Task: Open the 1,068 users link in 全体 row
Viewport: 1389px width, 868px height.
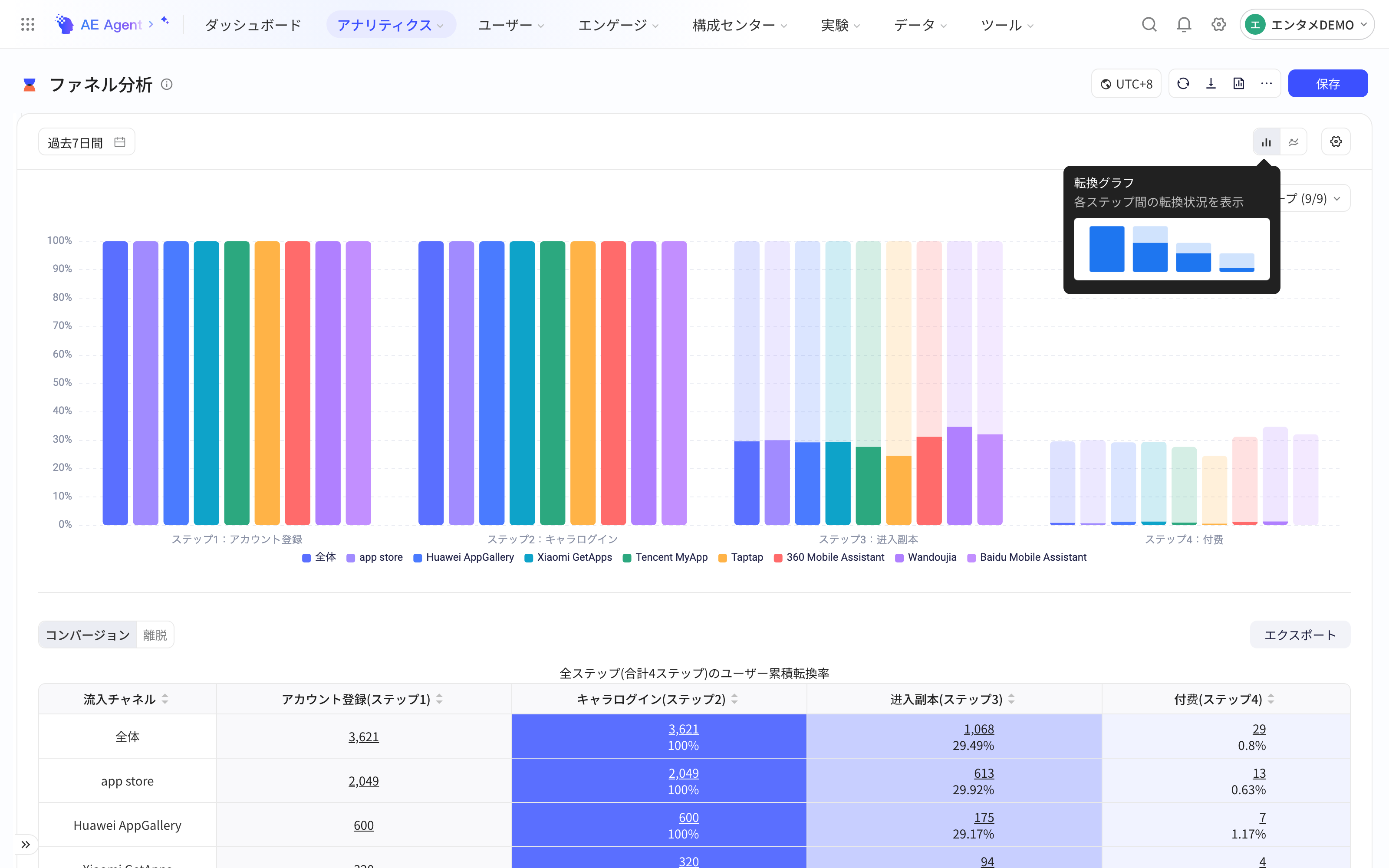Action: tap(979, 729)
